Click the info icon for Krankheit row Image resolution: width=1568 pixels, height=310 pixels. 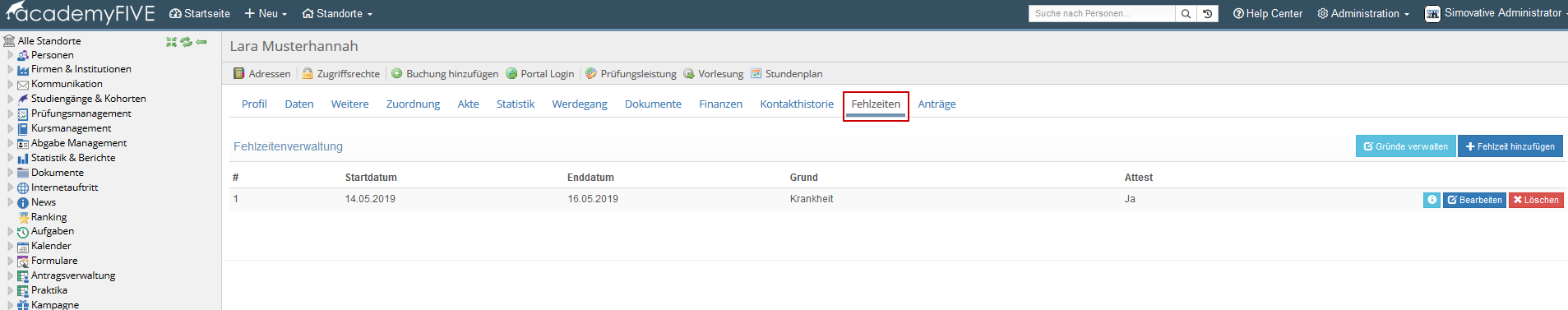coord(1432,200)
